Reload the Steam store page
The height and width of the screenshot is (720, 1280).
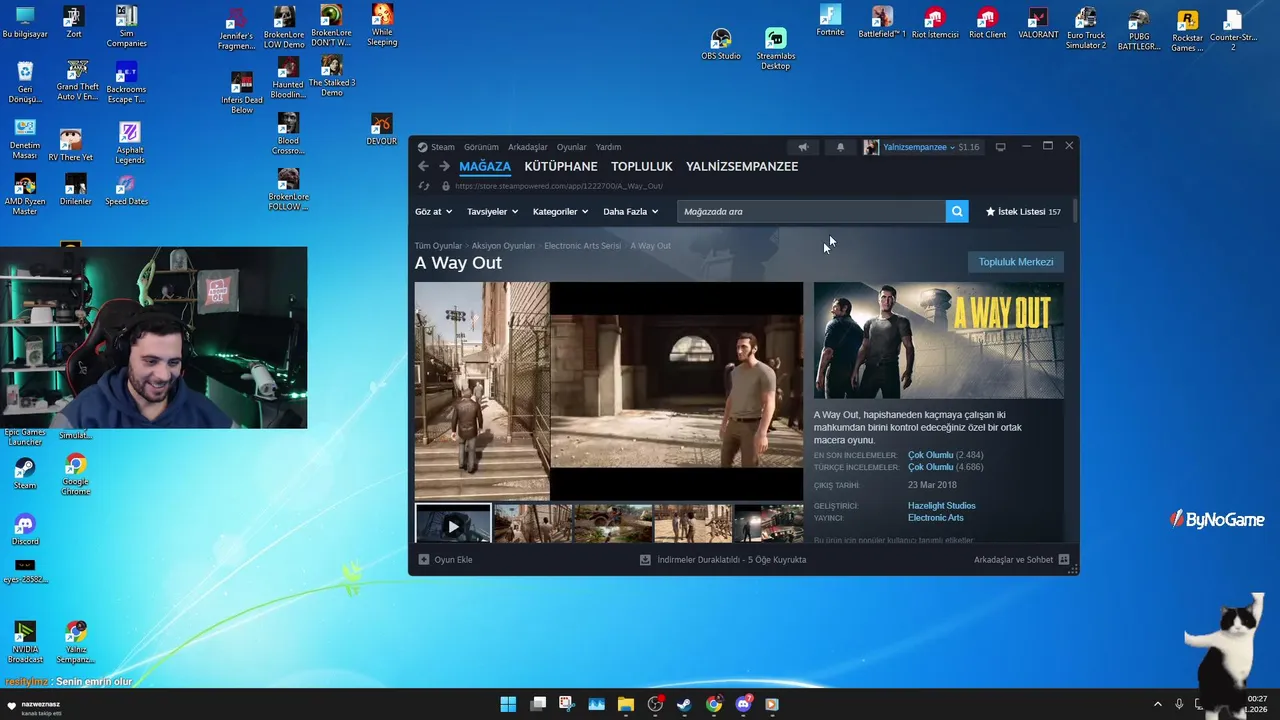(x=424, y=186)
